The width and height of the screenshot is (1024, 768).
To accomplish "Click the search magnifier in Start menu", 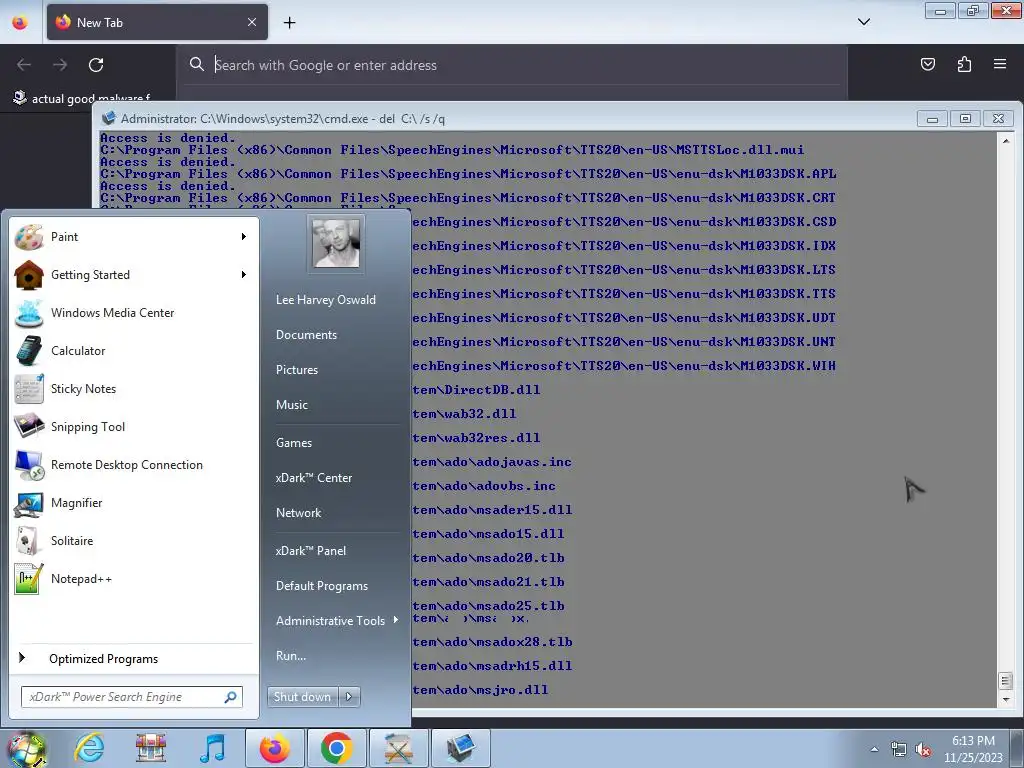I will click(231, 697).
